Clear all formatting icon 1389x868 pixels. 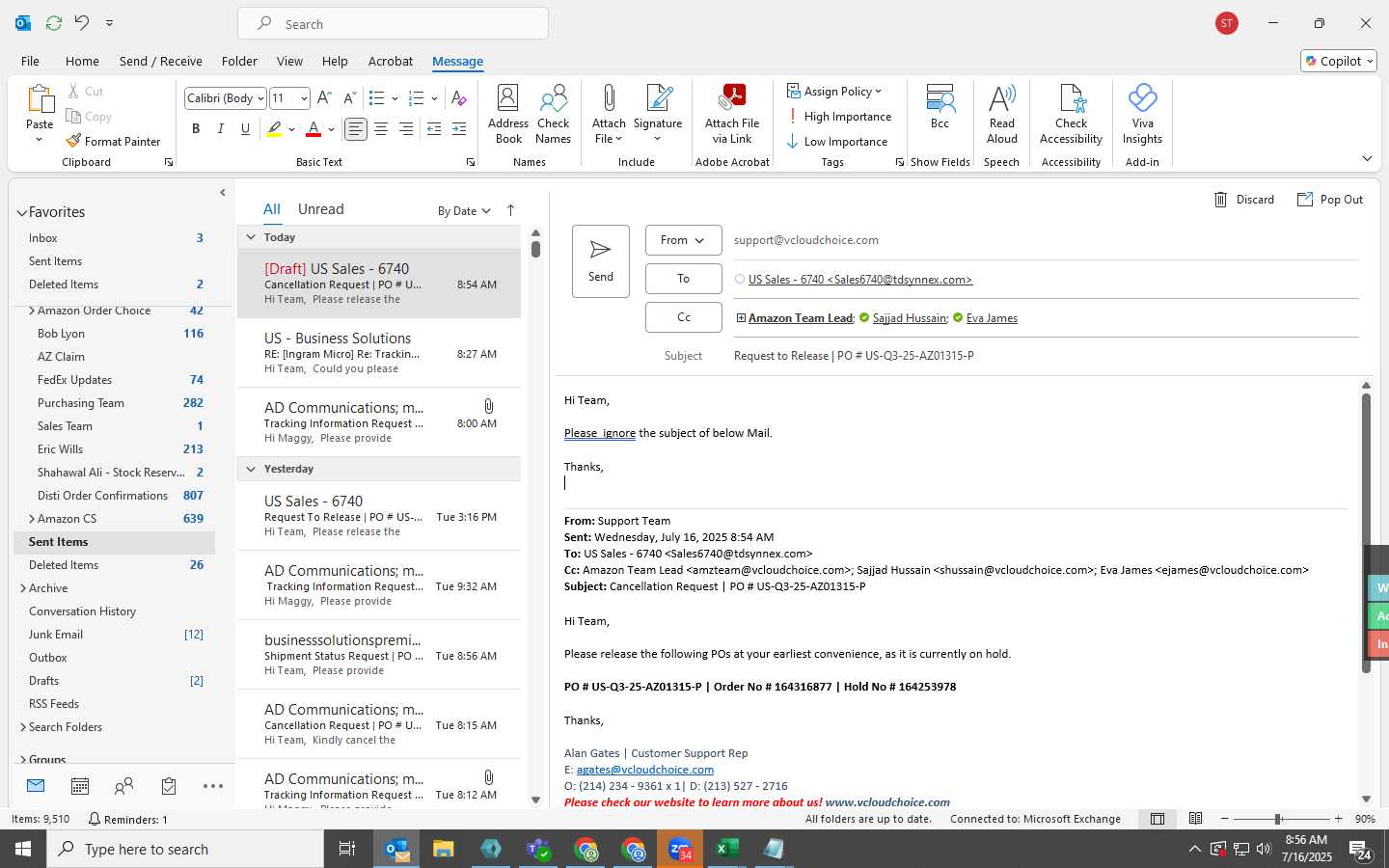(x=459, y=98)
